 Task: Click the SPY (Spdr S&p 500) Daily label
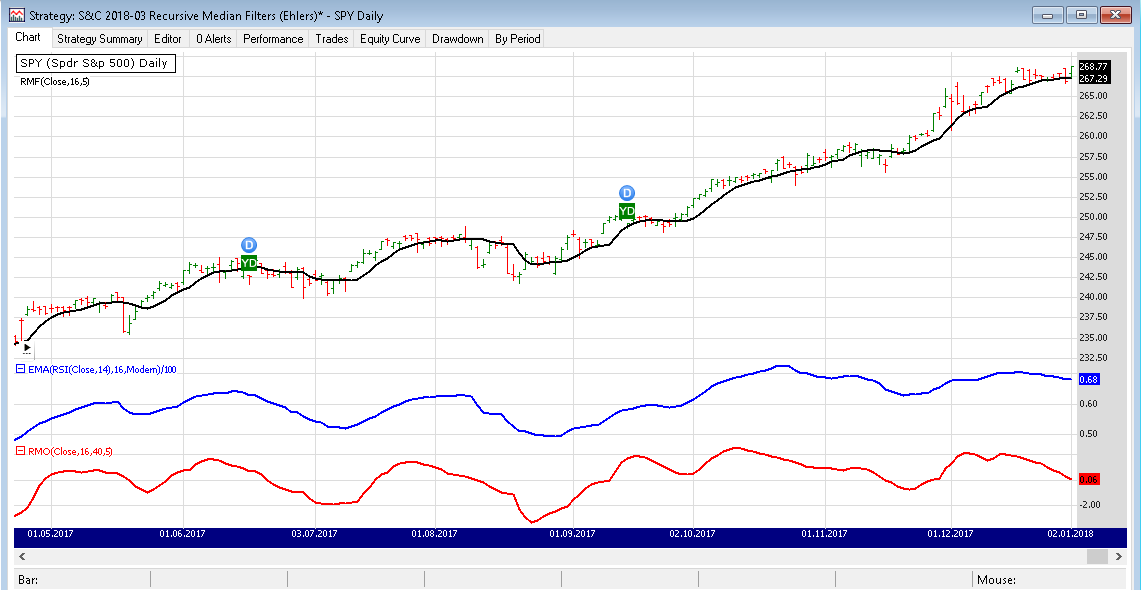point(94,63)
